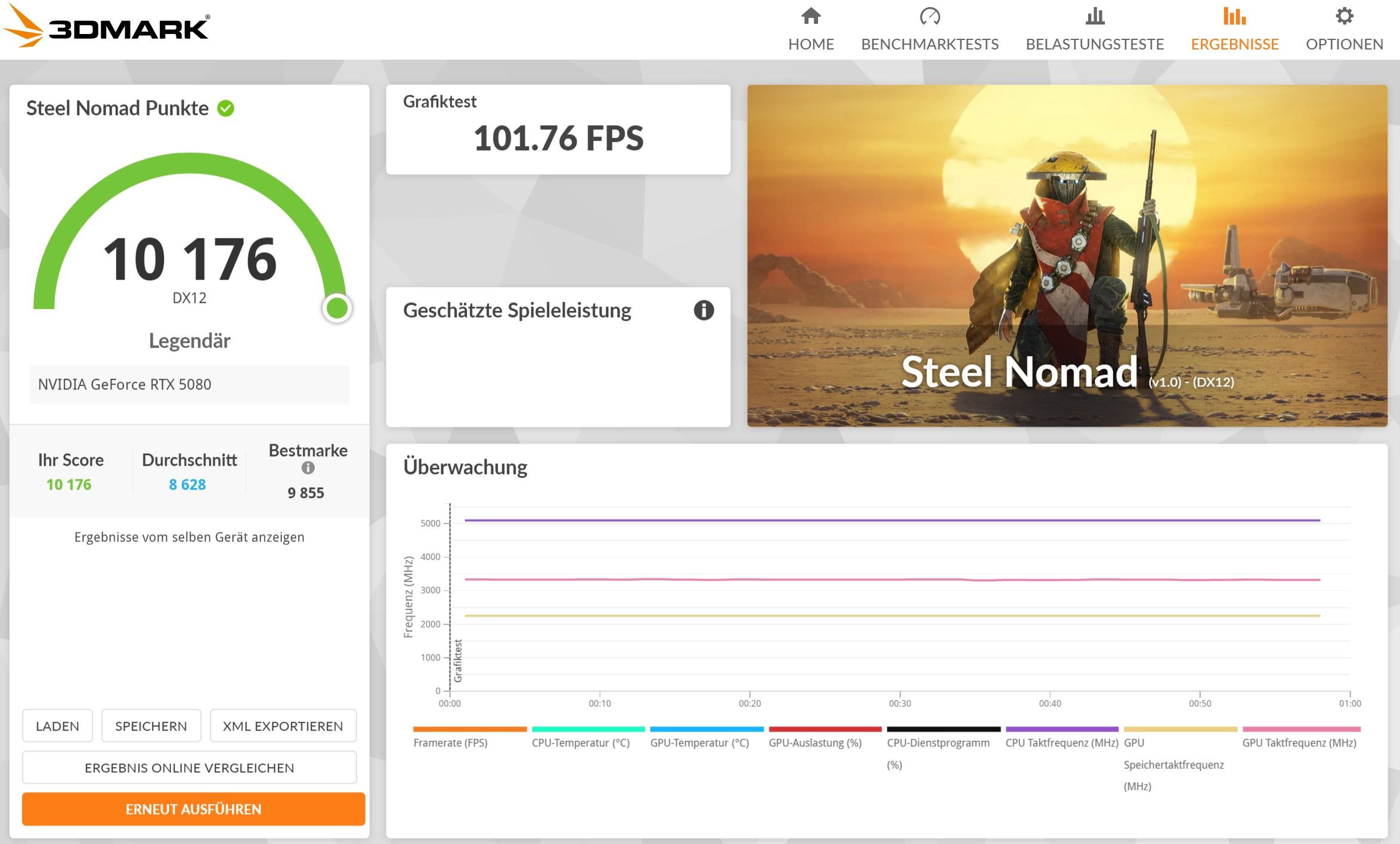The width and height of the screenshot is (1400, 844).
Task: Select the BENCHMARKTESTS menu label
Action: (x=929, y=44)
